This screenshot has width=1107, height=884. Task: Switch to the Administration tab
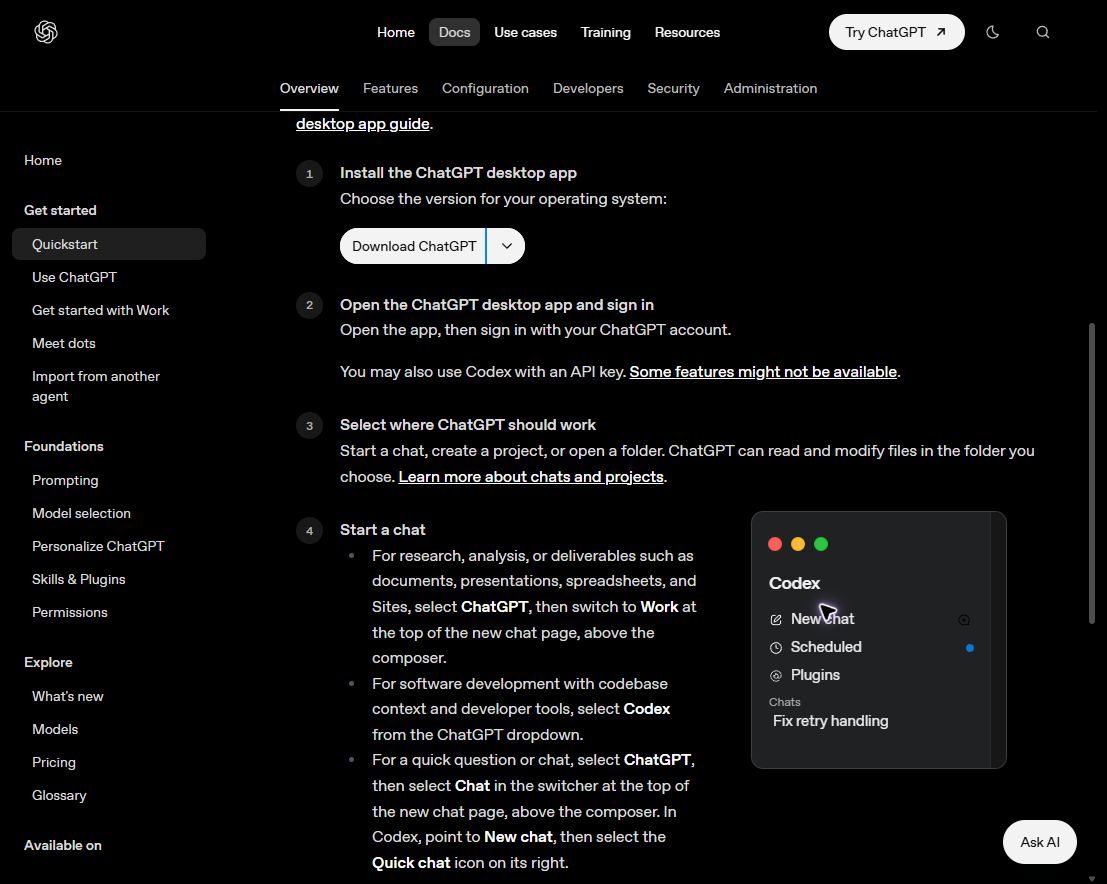point(770,88)
